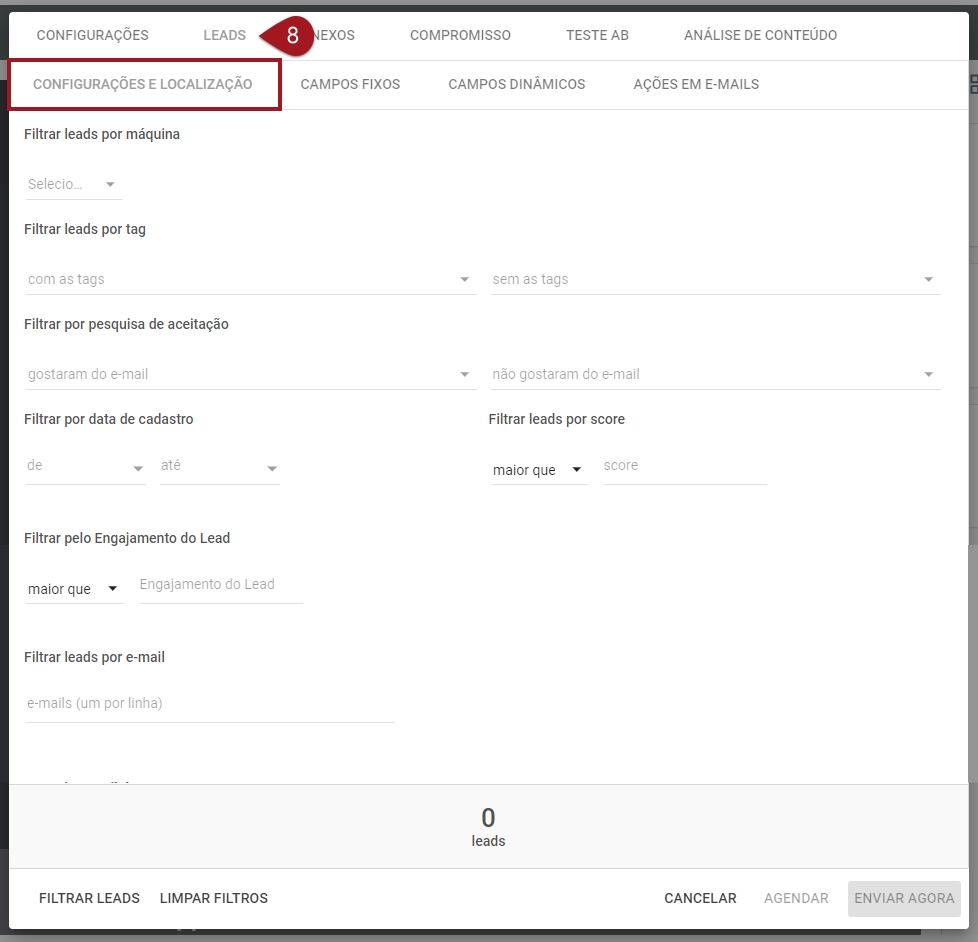Open the 'de' start date picker

[x=85, y=466]
